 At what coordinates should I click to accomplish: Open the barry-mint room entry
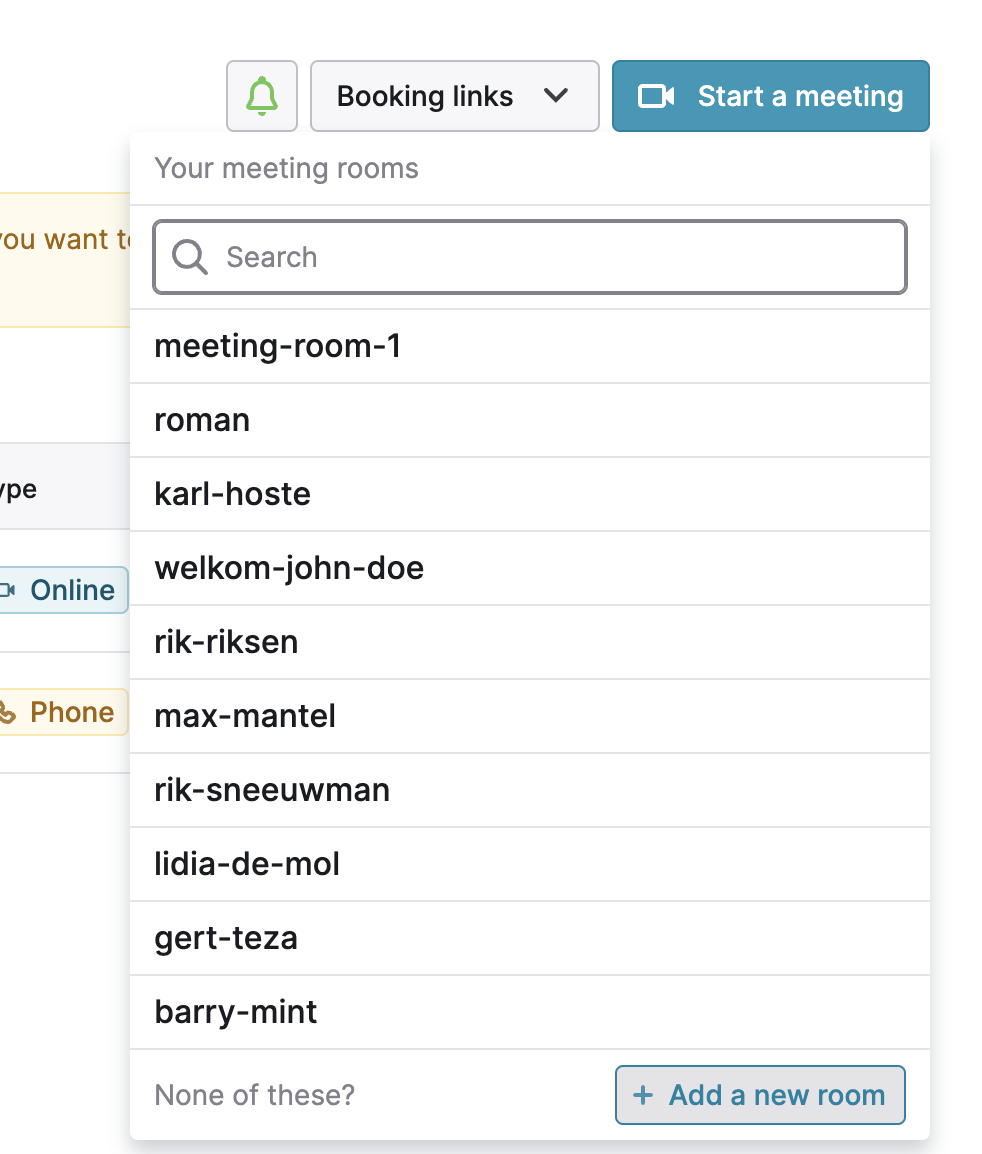point(530,1012)
